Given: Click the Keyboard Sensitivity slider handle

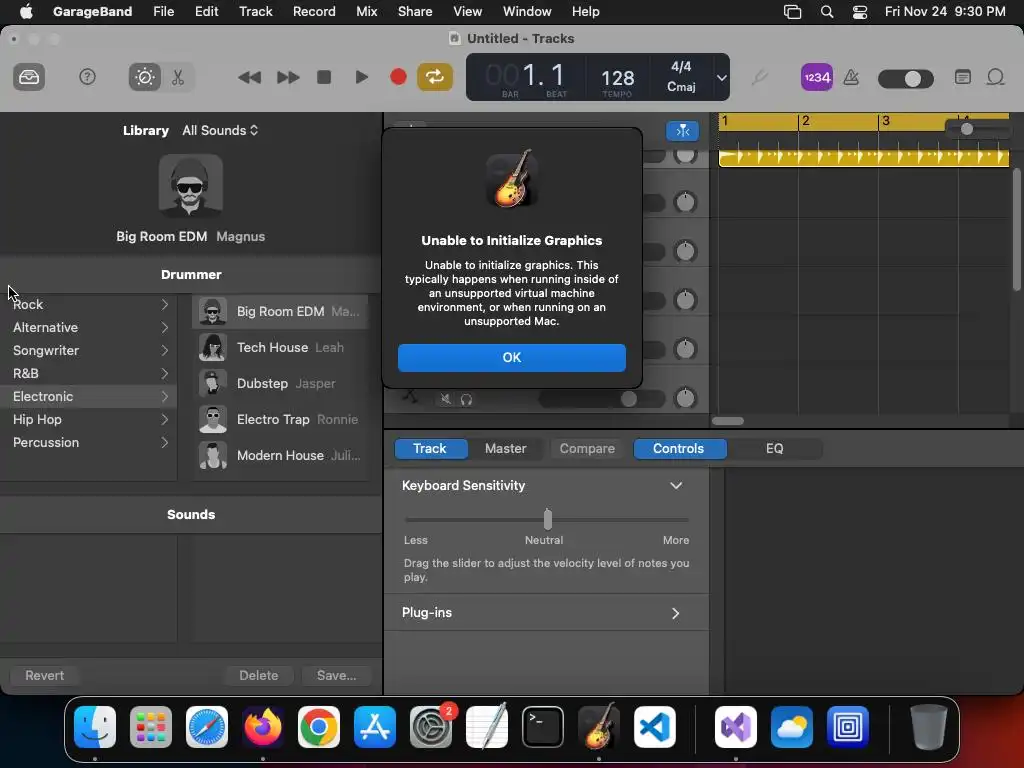Looking at the screenshot, I should 548,519.
